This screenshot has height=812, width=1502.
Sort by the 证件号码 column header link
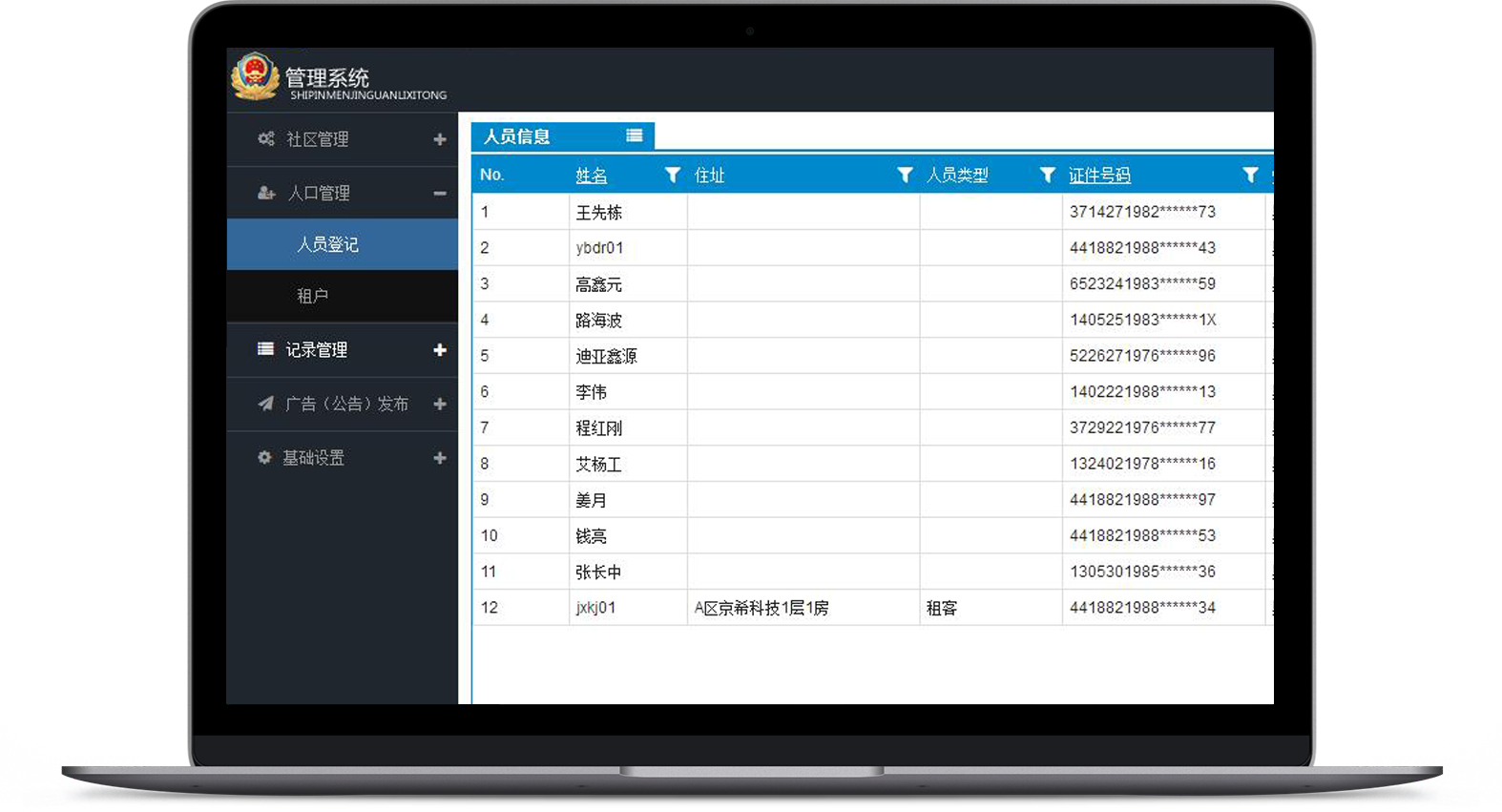[1099, 176]
